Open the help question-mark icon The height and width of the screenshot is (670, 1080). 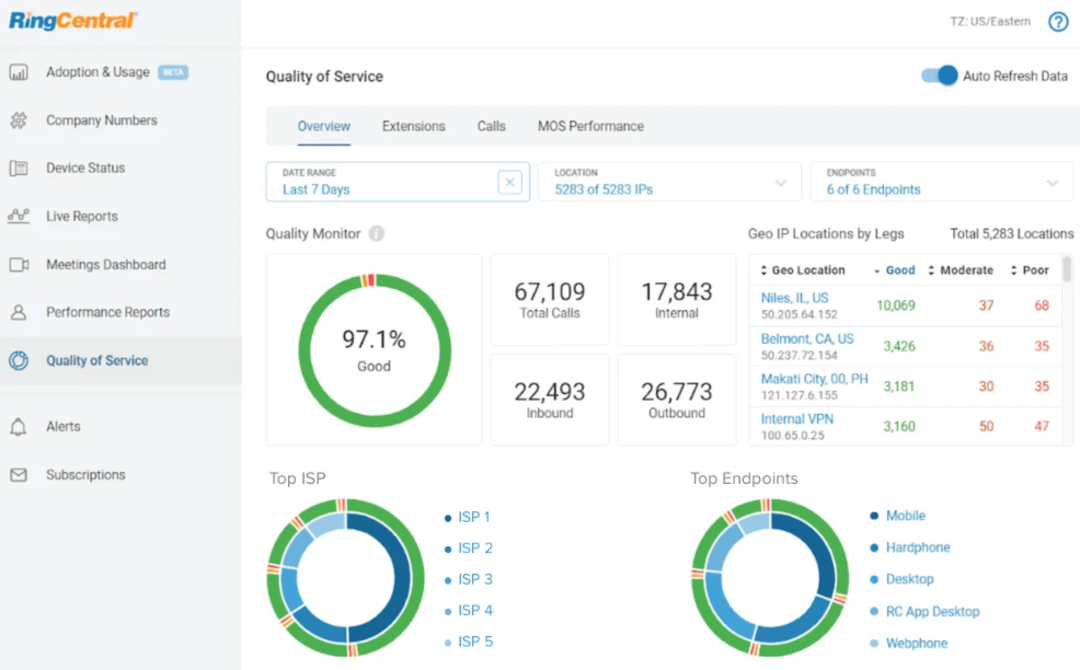(x=1058, y=21)
